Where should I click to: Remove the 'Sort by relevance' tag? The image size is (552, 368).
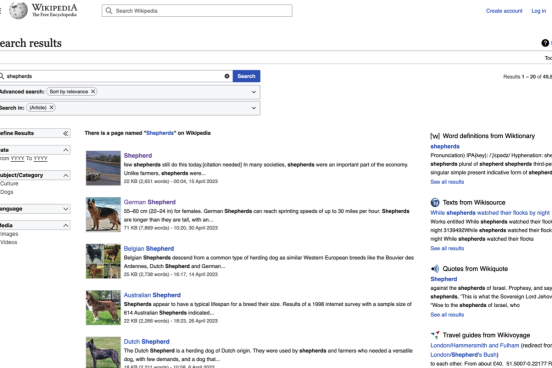point(93,92)
